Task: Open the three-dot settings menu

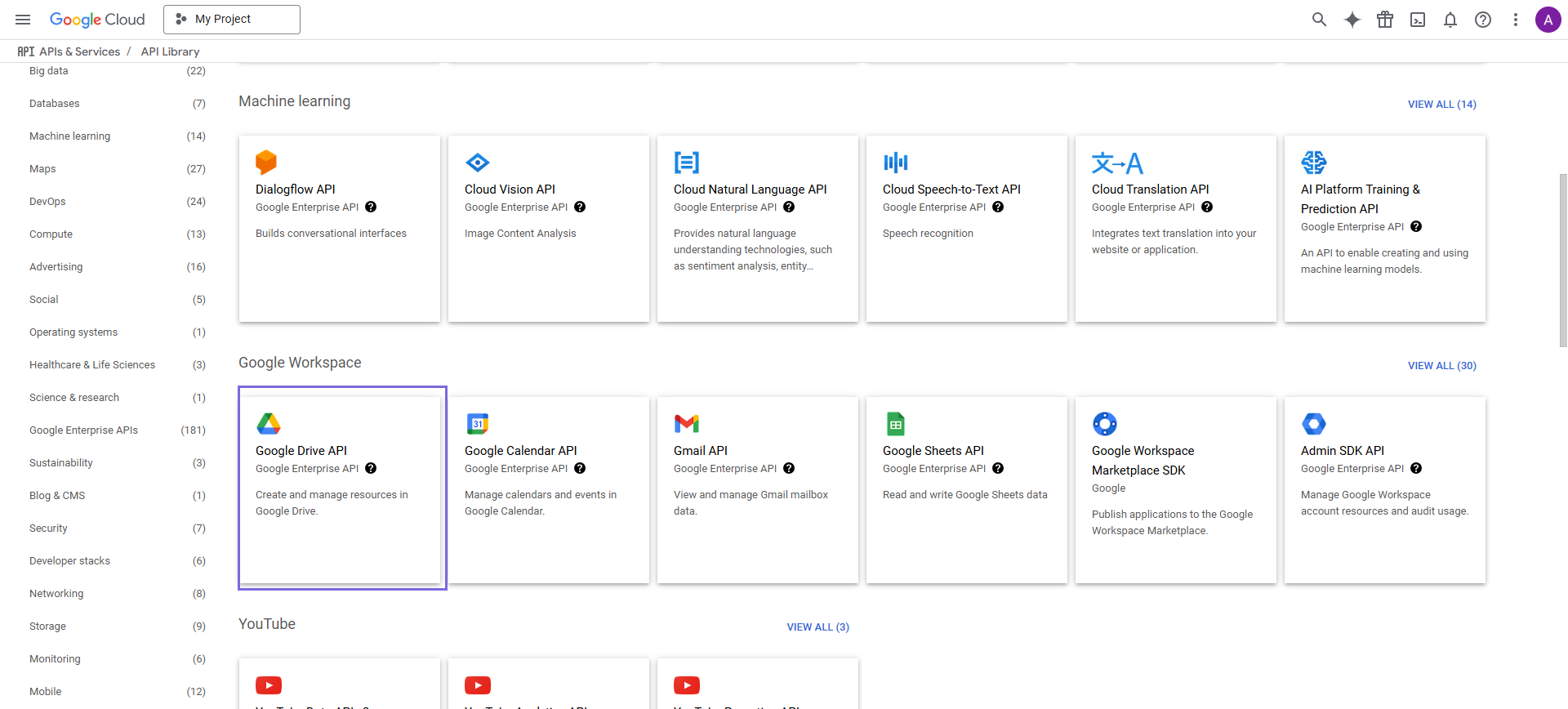Action: (1516, 20)
